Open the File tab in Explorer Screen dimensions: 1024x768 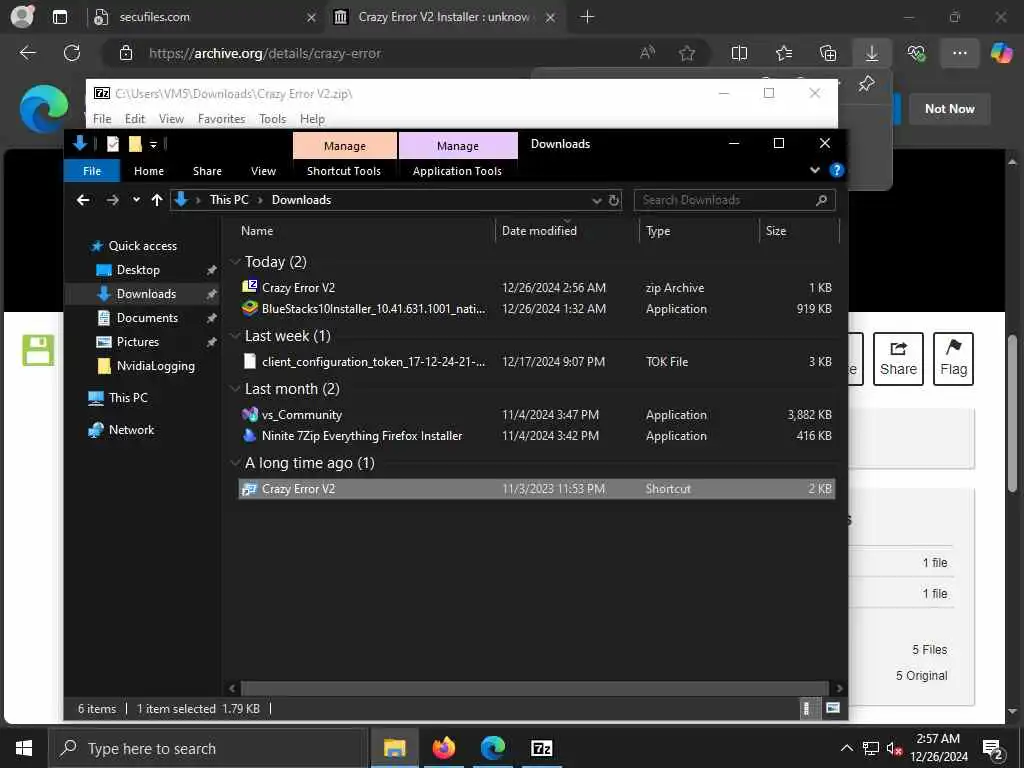[92, 170]
